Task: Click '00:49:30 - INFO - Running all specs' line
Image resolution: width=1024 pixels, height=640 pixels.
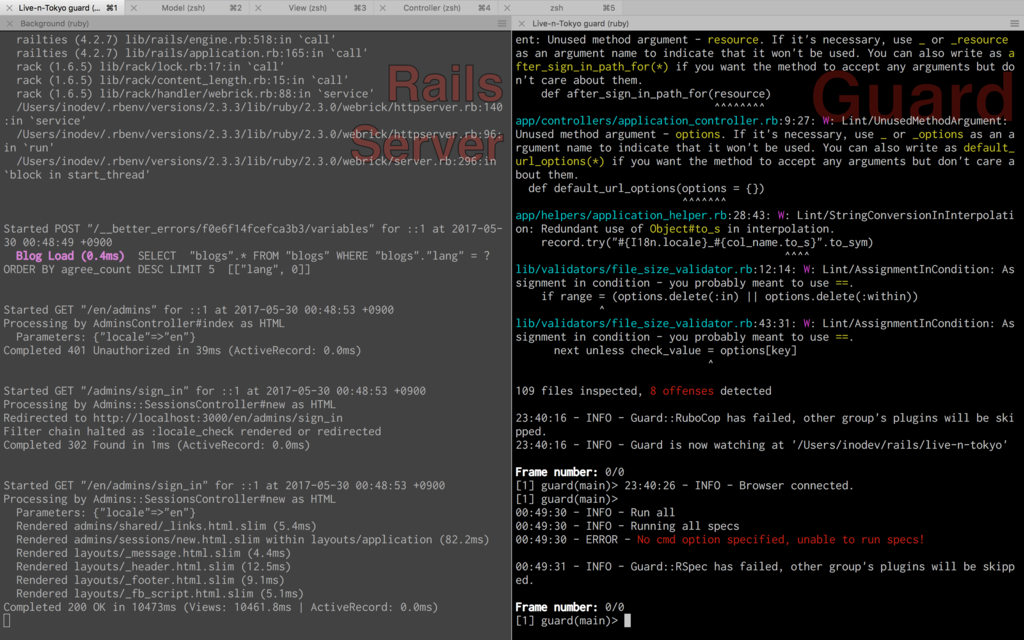Action: coord(627,526)
